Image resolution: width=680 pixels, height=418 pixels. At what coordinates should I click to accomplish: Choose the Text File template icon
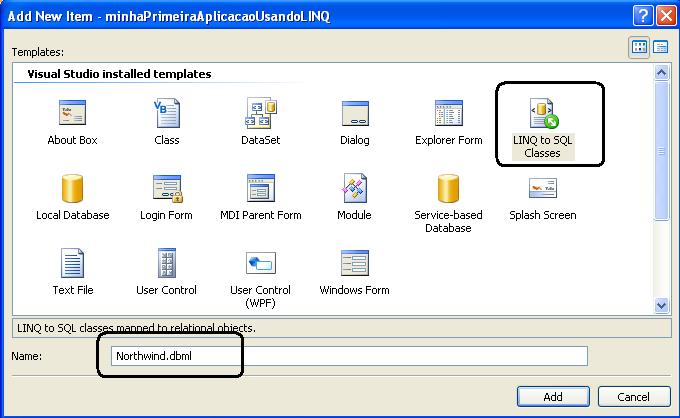(x=72, y=263)
